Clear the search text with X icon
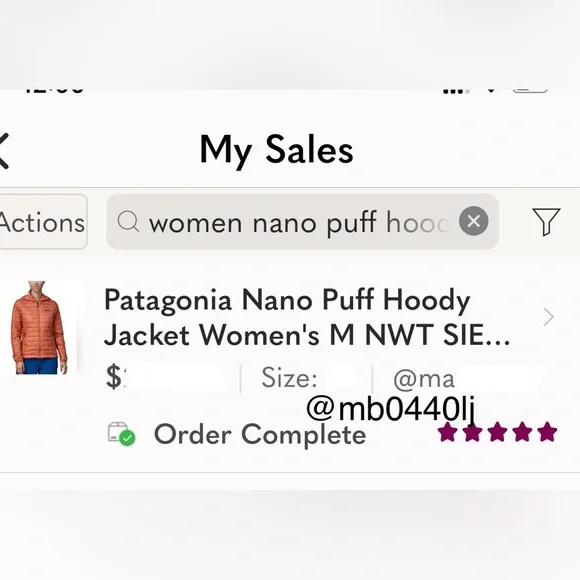The image size is (580, 580). pyautogui.click(x=473, y=221)
